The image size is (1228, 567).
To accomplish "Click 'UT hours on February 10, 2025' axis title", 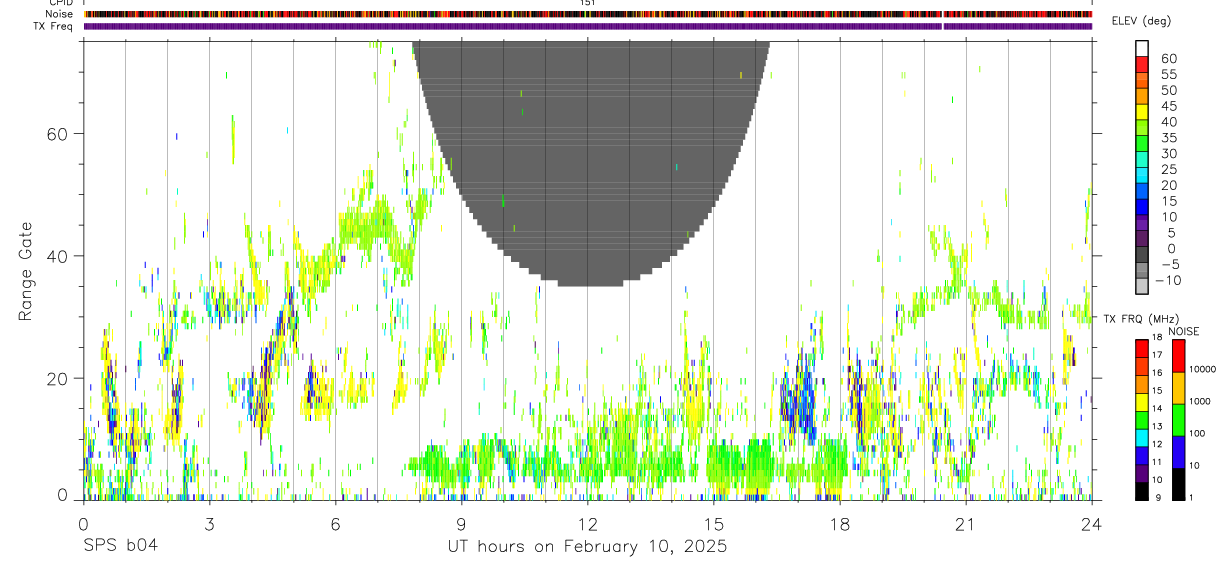I will click(587, 547).
